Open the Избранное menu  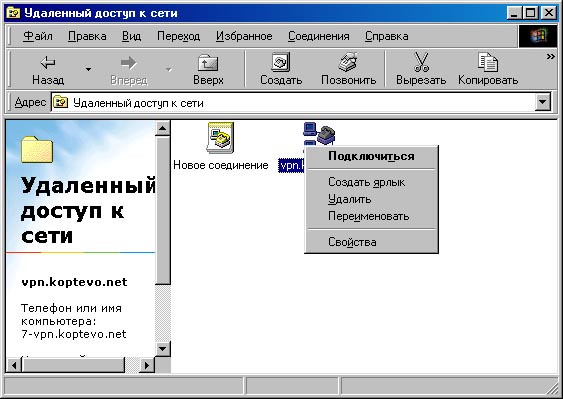(244, 36)
